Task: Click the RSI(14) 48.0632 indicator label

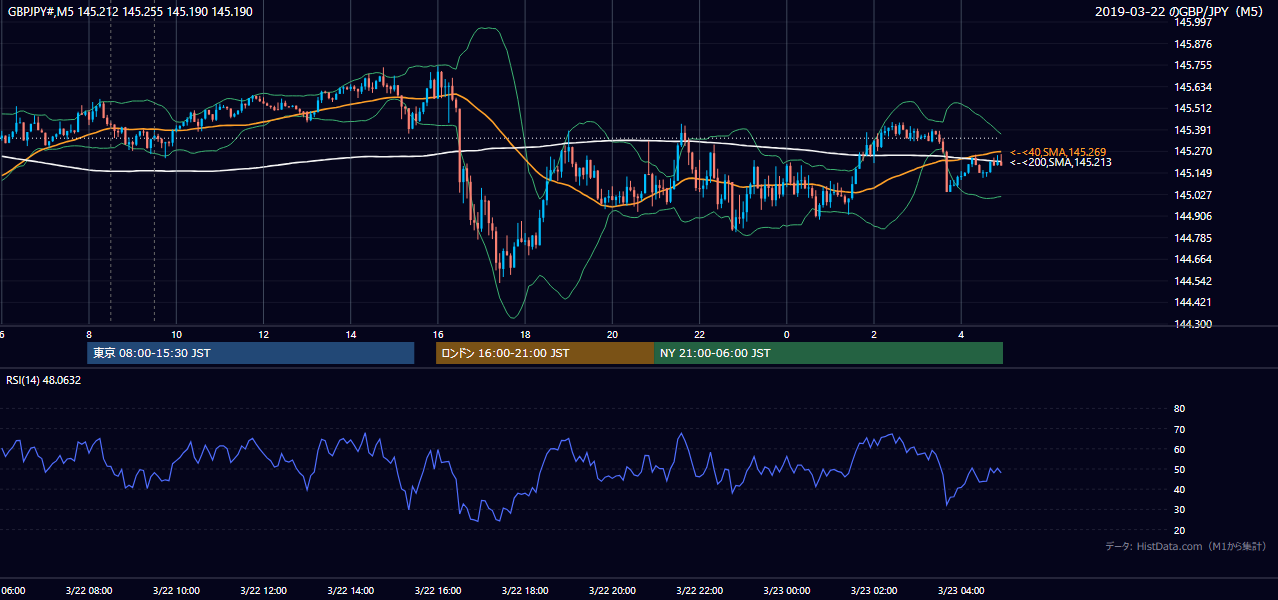Action: (x=44, y=380)
